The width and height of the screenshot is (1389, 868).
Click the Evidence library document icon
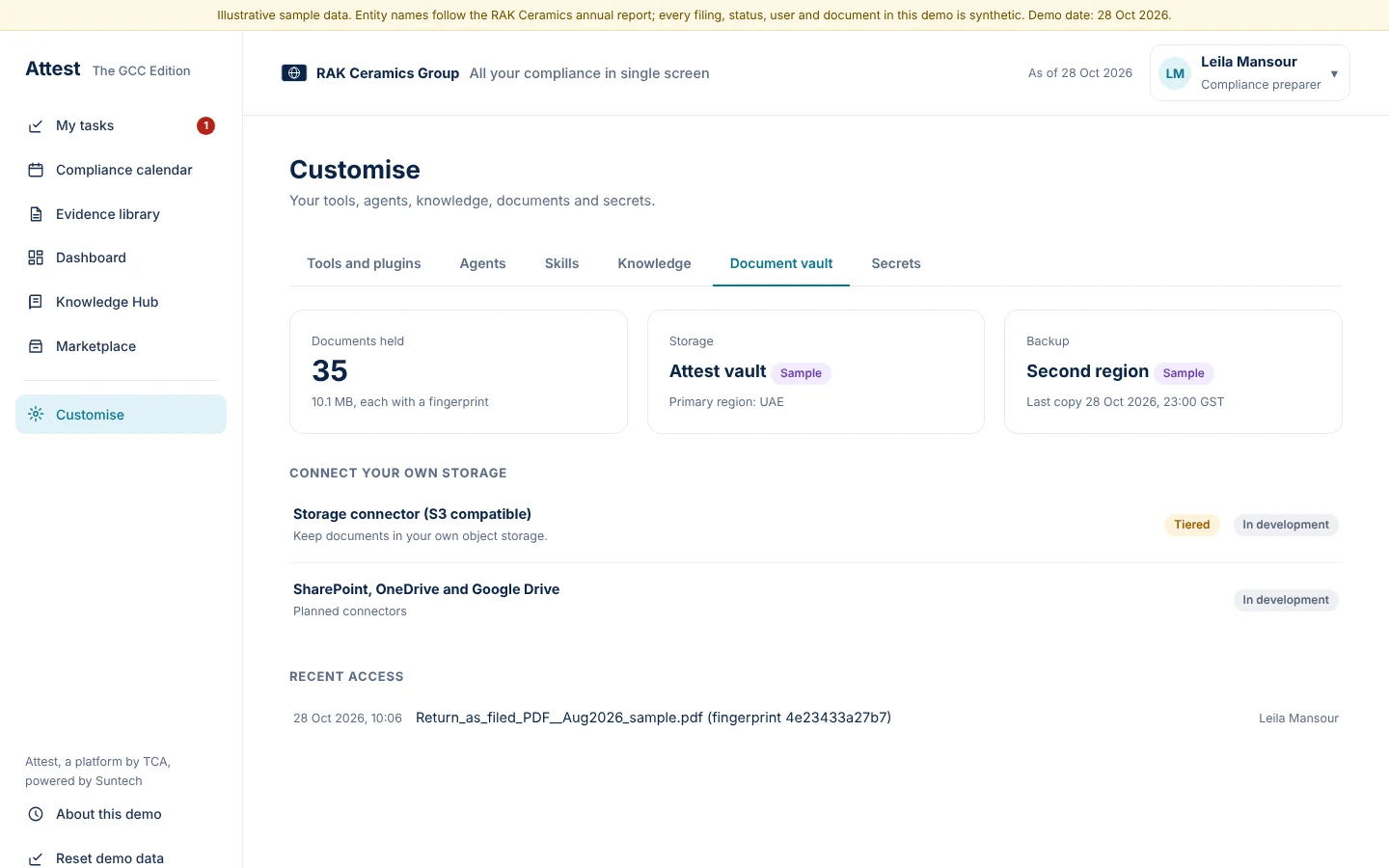36,214
